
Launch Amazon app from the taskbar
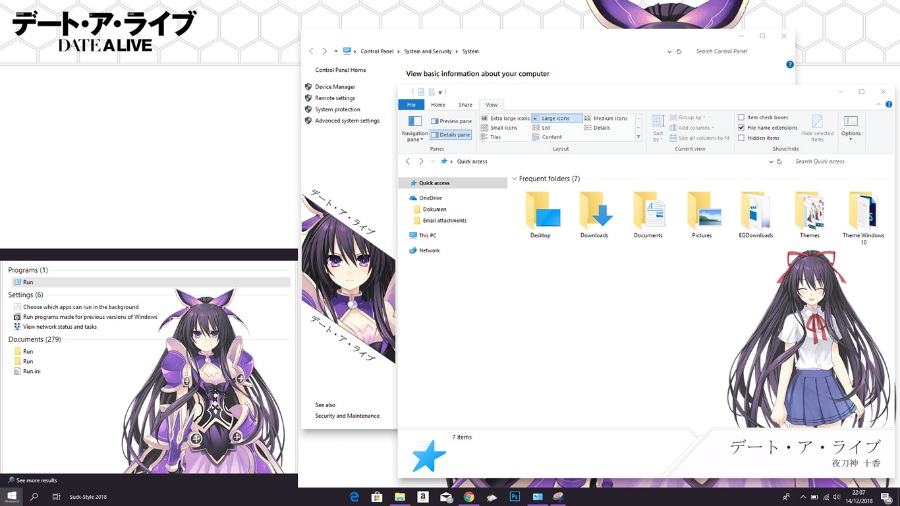pos(423,497)
